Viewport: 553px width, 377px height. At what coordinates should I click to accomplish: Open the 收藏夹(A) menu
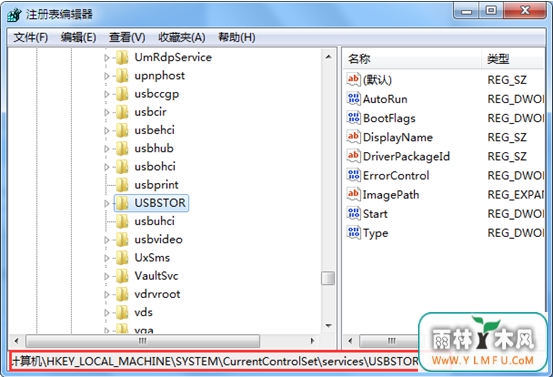(182, 37)
